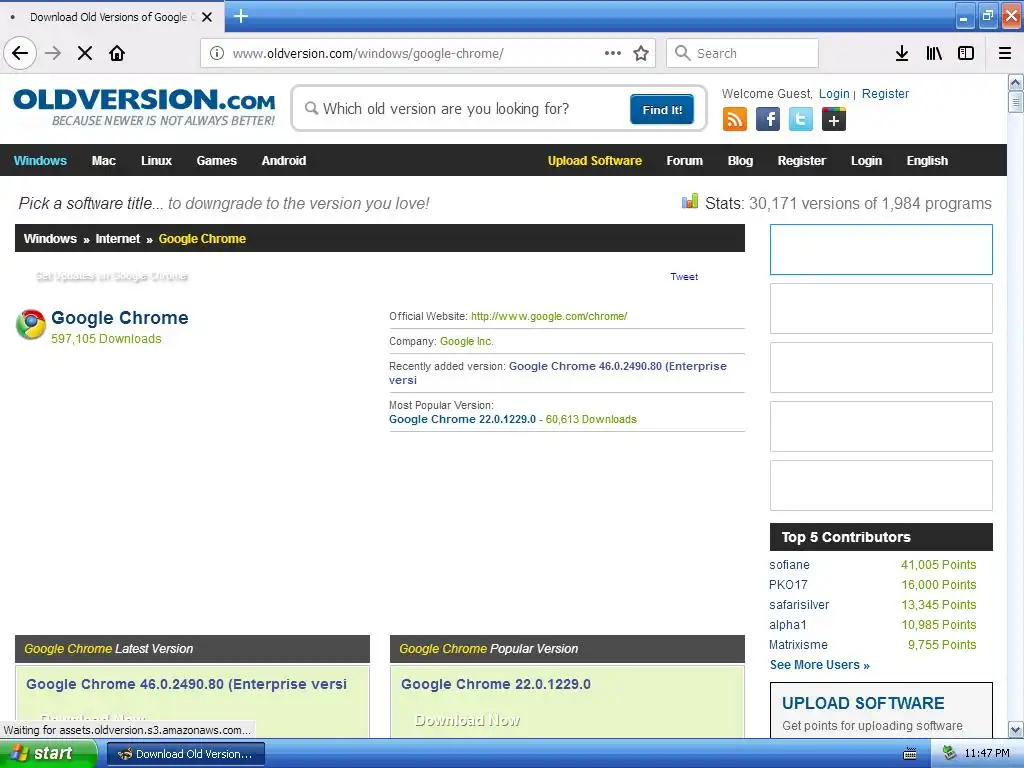
Task: Click Internet in the breadcrumb
Action: pyautogui.click(x=118, y=238)
